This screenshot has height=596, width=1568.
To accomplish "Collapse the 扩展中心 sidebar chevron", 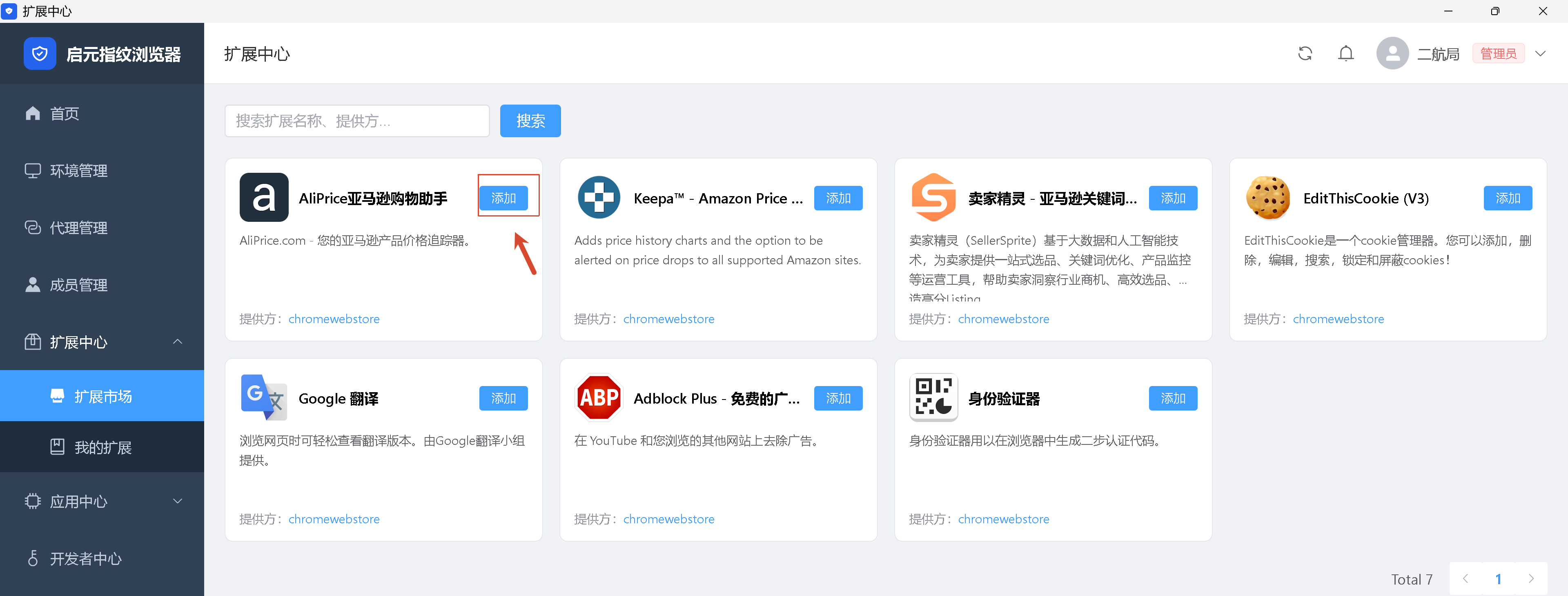I will 178,342.
